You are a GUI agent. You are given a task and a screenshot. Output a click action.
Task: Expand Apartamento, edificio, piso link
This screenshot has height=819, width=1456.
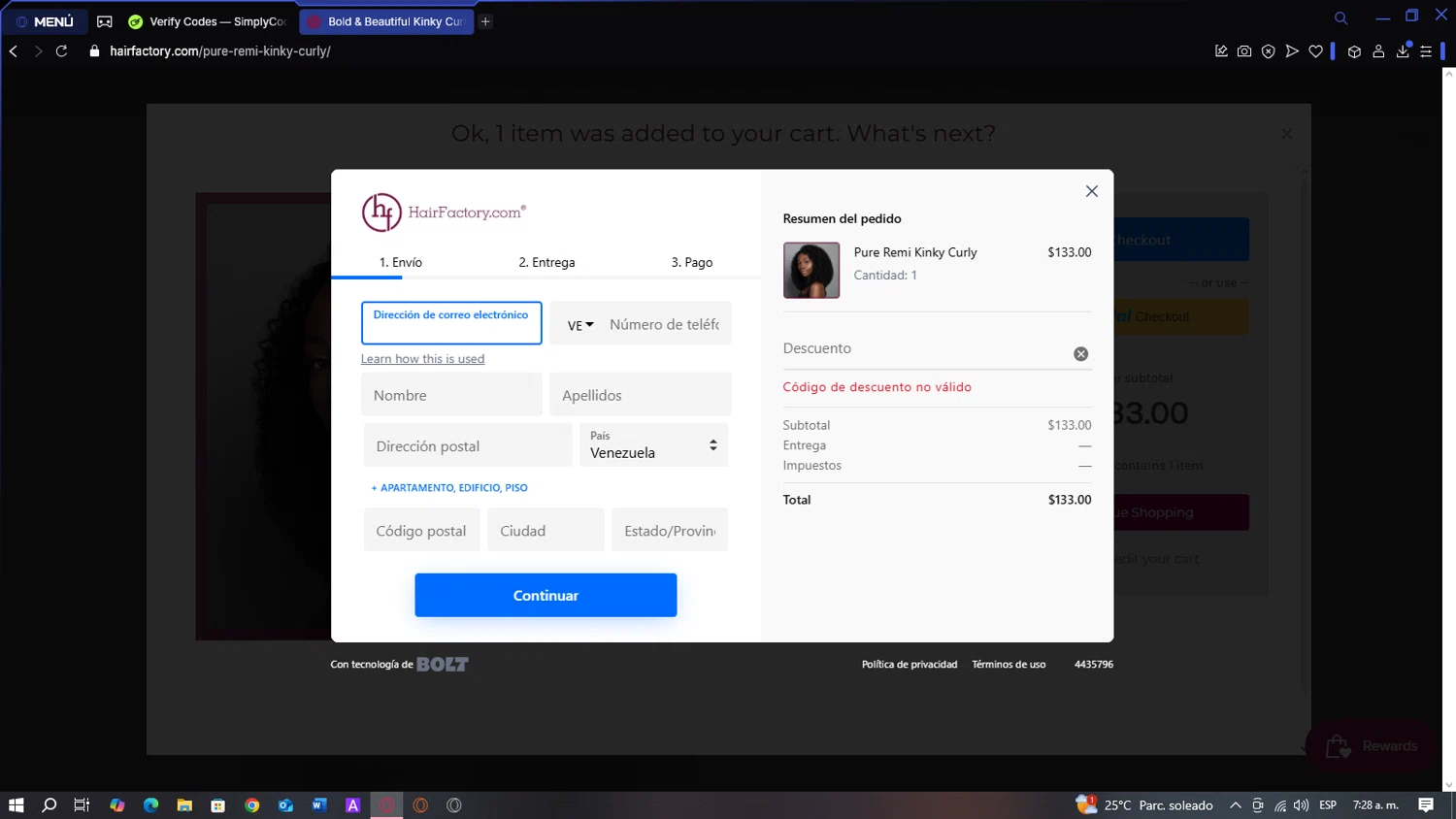coord(449,488)
